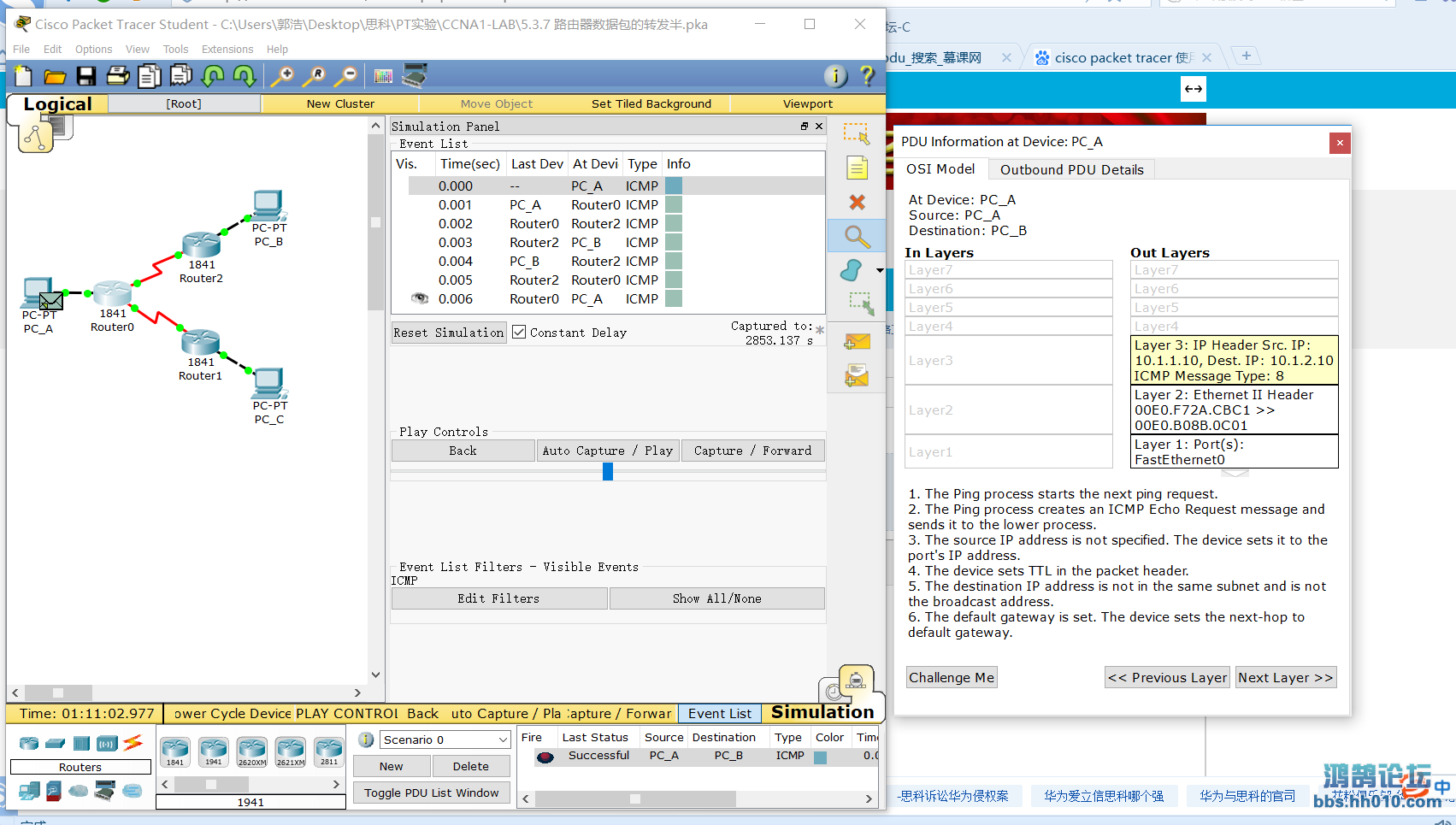Viewport: 1456px width, 825px height.
Task: Open the drawing palette icon
Action: [x=383, y=77]
